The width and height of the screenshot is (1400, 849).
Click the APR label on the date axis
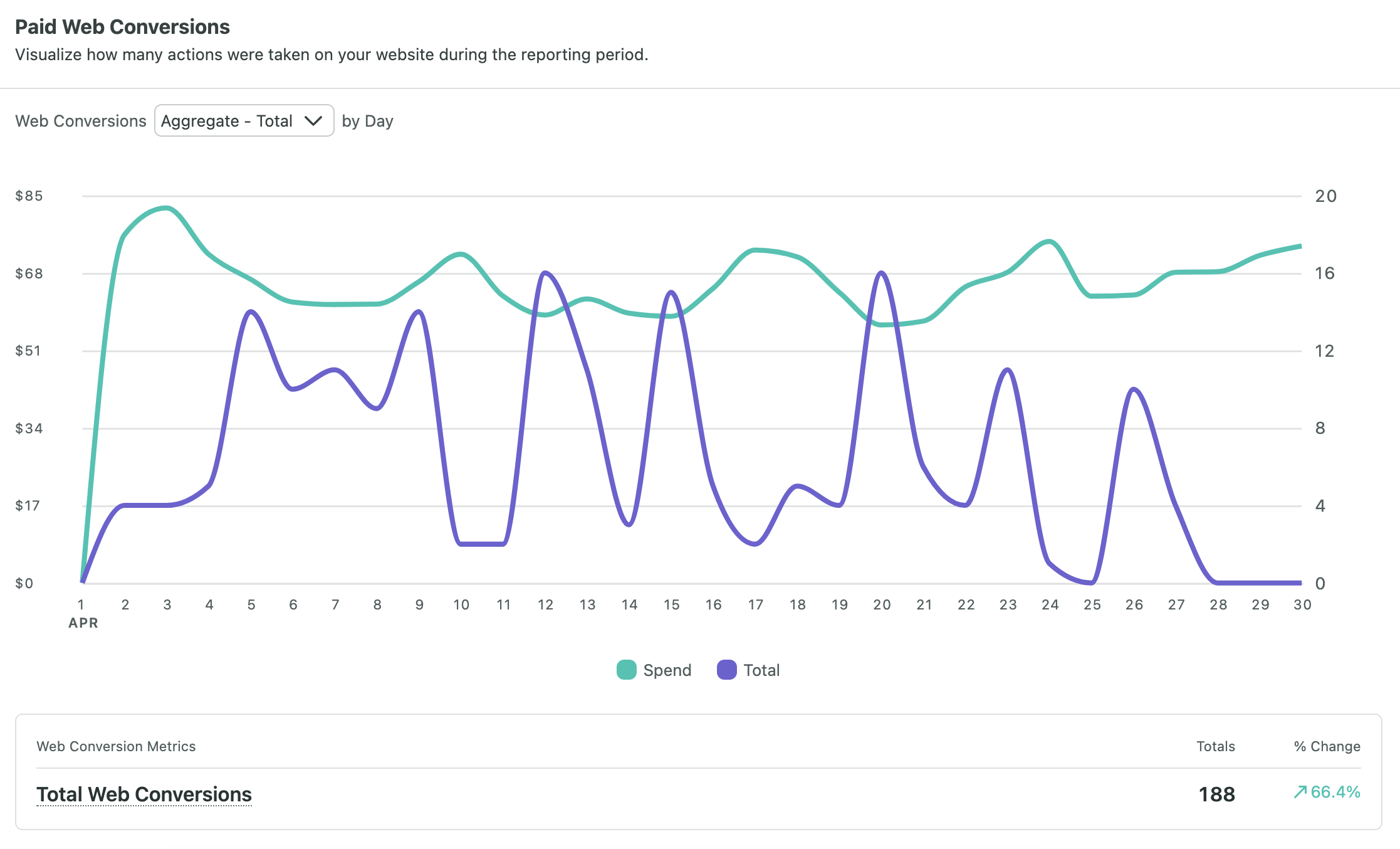tap(83, 623)
